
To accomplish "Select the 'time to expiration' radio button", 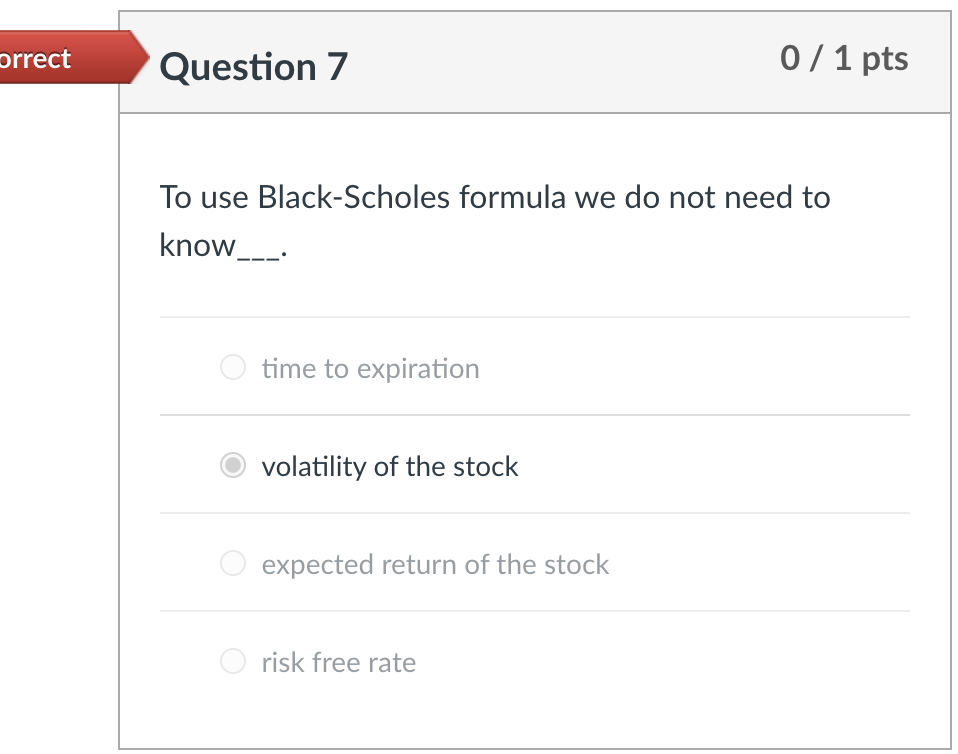I will [232, 368].
